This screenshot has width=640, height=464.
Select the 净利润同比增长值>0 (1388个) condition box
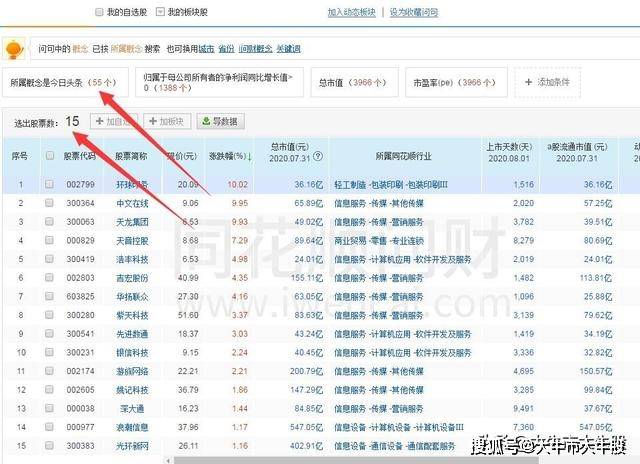tap(219, 82)
